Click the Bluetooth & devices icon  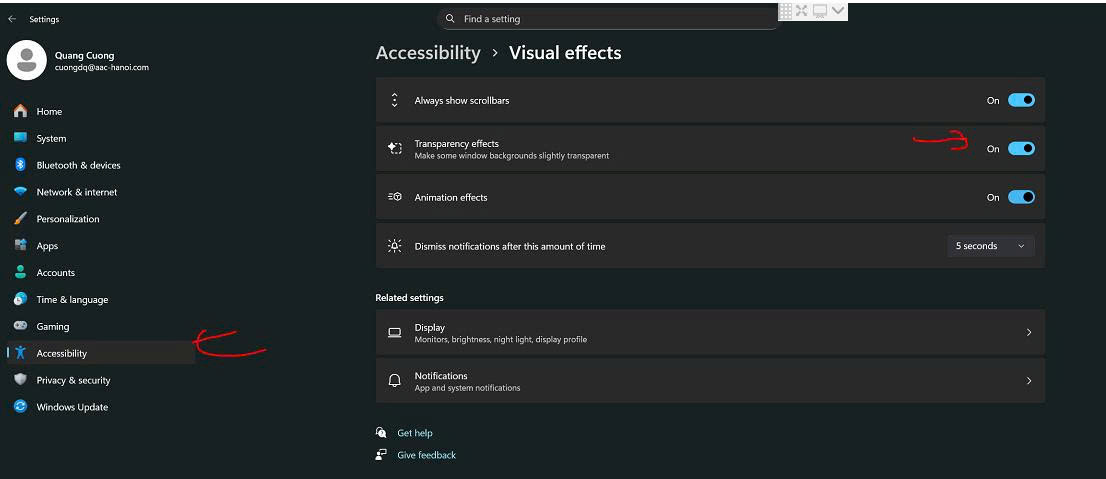click(x=20, y=165)
